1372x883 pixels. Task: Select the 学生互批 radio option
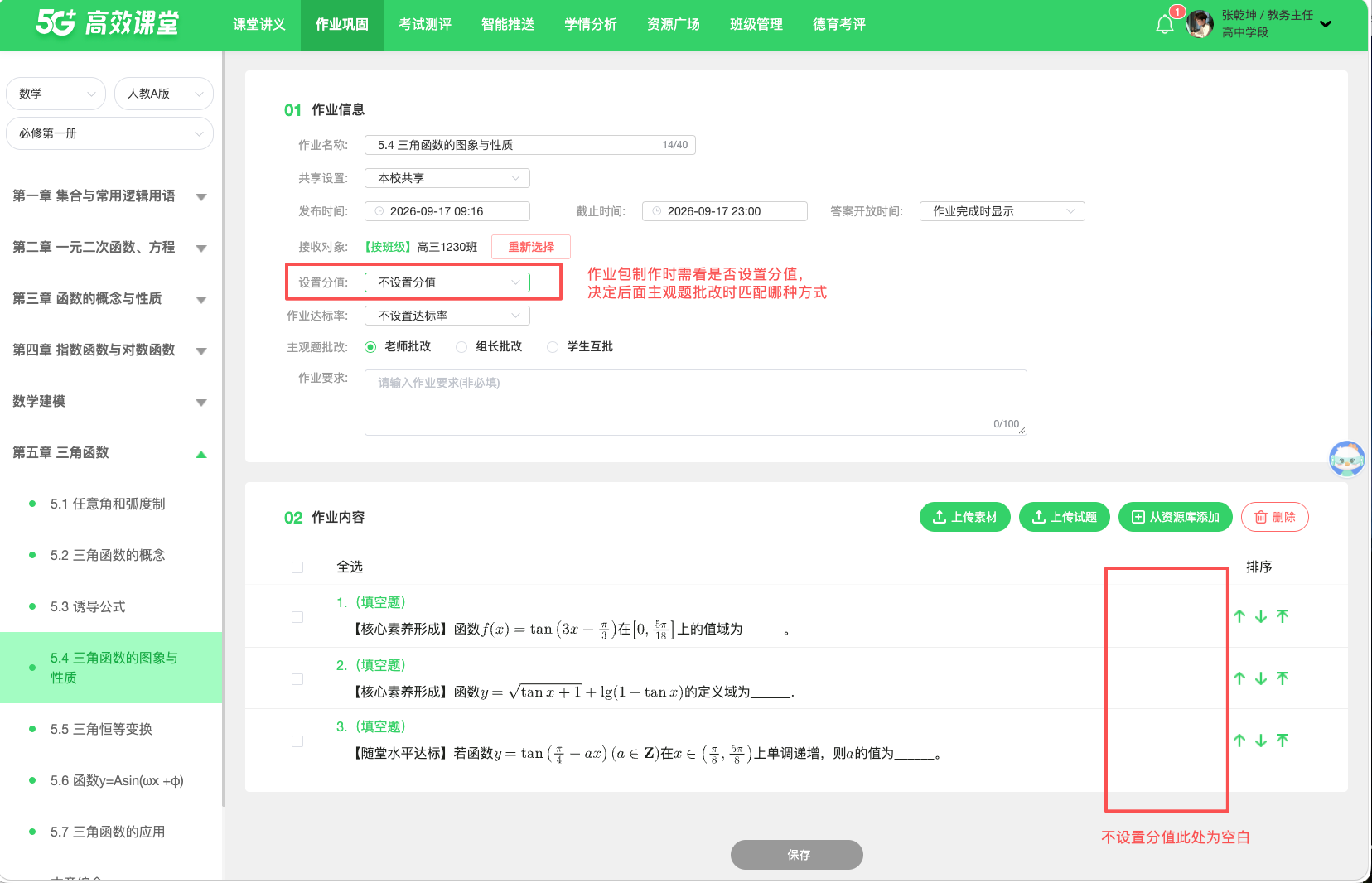click(x=553, y=347)
